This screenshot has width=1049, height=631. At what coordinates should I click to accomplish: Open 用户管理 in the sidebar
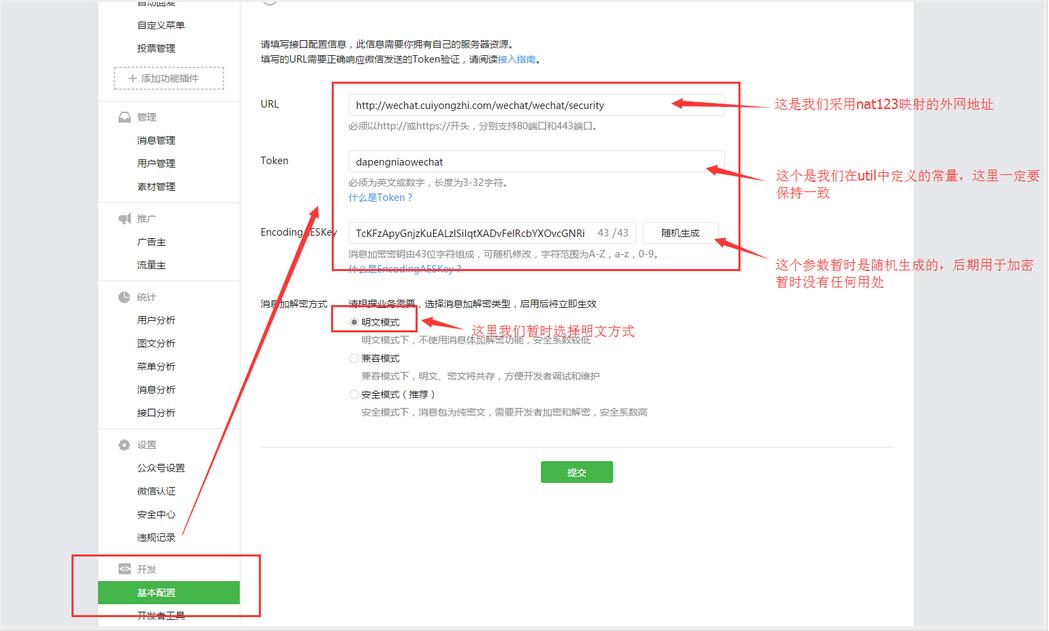coord(156,163)
